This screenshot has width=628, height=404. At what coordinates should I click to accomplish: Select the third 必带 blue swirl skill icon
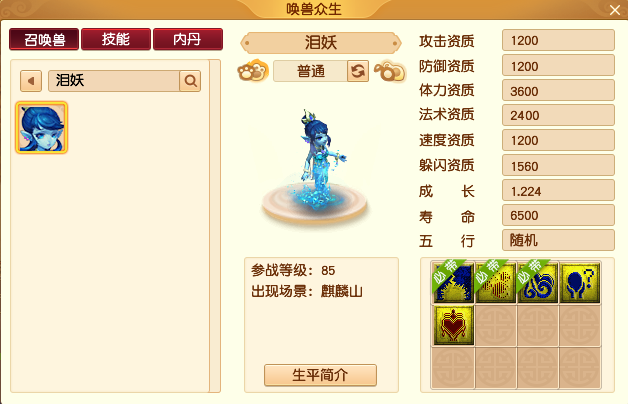(x=537, y=282)
